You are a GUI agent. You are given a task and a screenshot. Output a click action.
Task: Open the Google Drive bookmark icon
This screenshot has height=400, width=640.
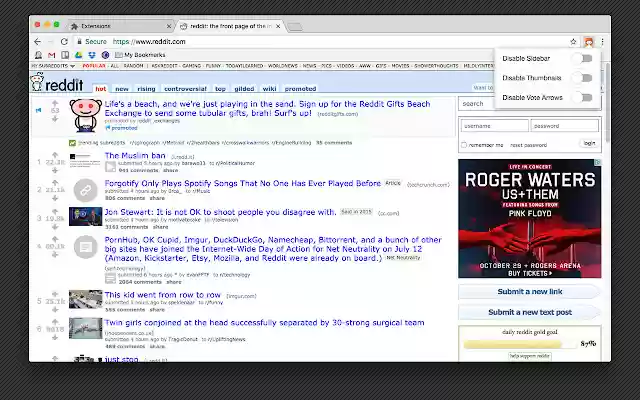tap(78, 55)
